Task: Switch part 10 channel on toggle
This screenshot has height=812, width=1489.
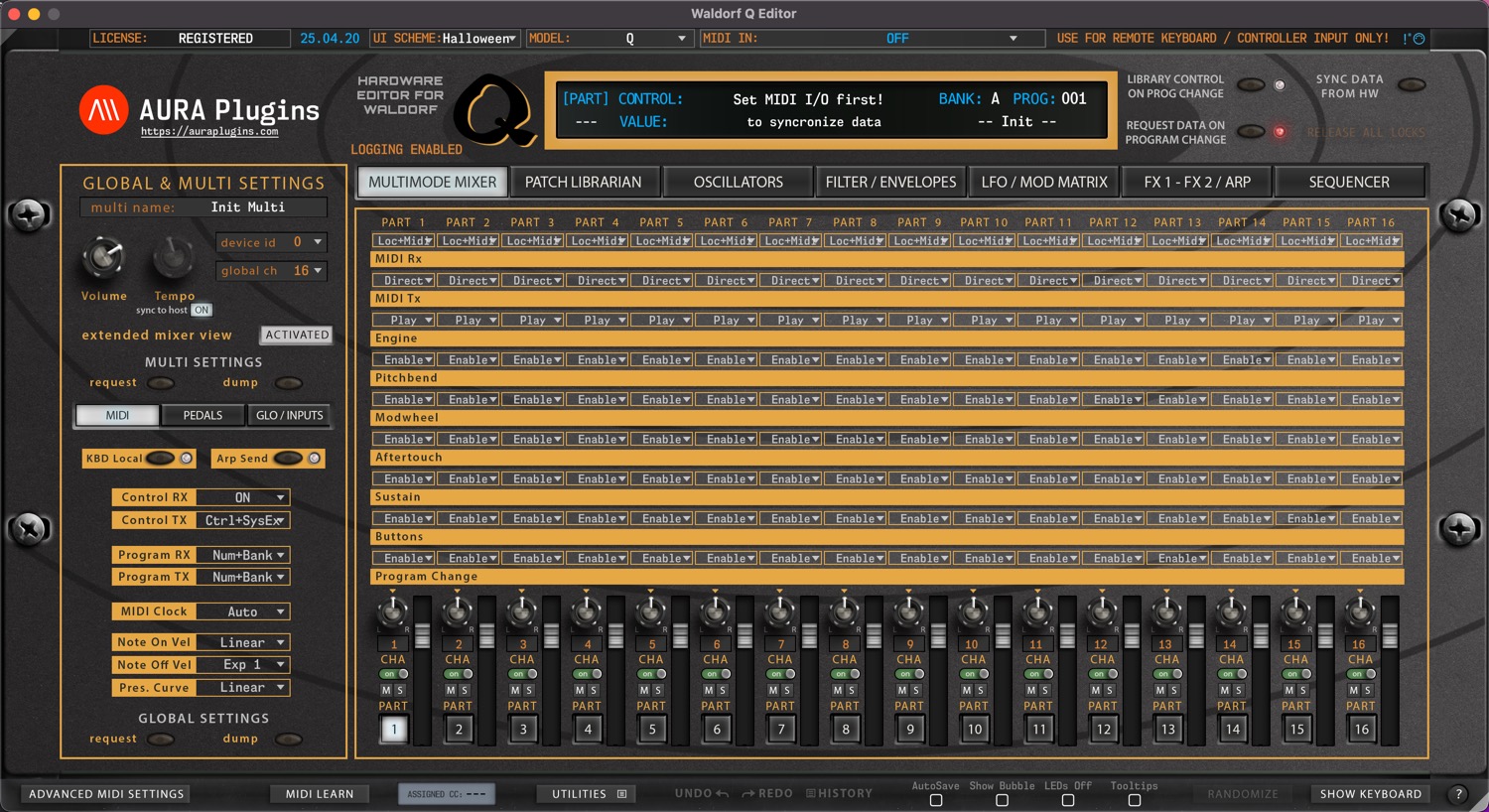Action: [974, 674]
